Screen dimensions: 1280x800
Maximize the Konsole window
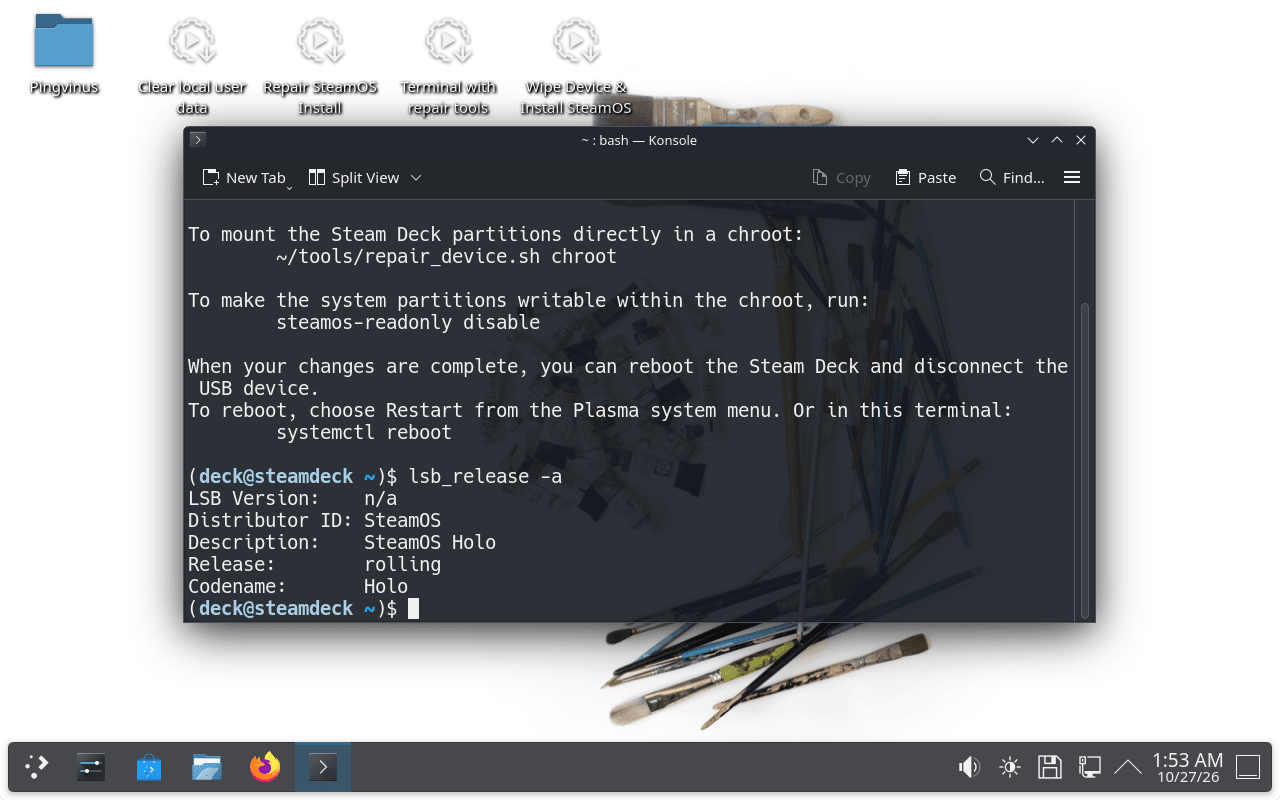click(x=1057, y=140)
